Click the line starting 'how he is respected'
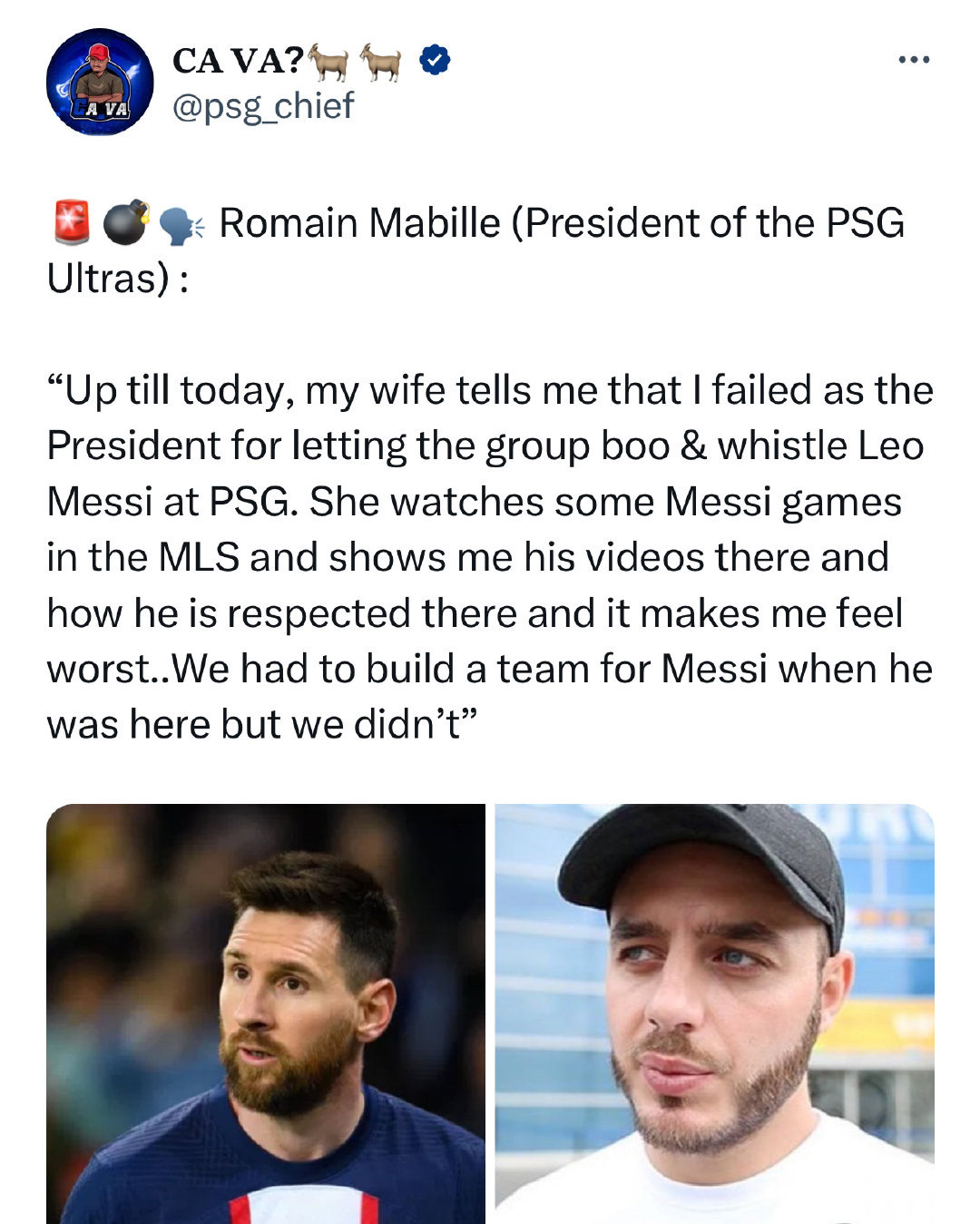Screen dimensions: 980x1224 [475, 613]
